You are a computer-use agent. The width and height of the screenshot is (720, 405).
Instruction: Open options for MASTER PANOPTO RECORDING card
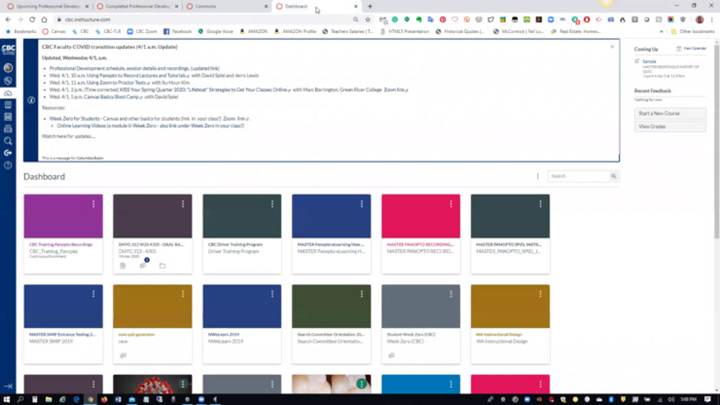451,204
